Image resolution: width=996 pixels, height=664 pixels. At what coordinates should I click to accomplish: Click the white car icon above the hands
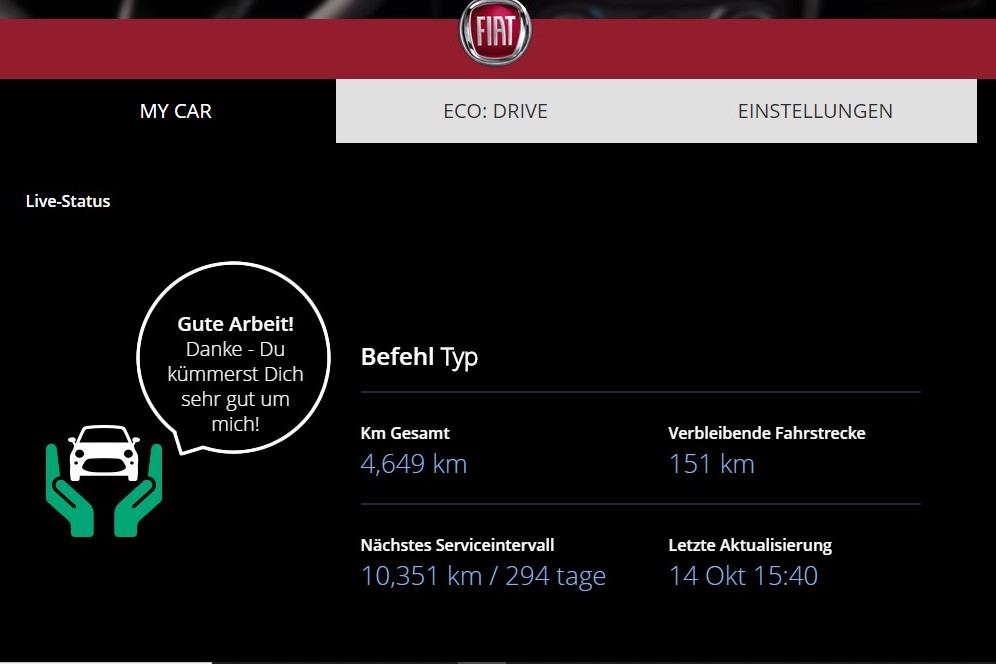point(104,452)
